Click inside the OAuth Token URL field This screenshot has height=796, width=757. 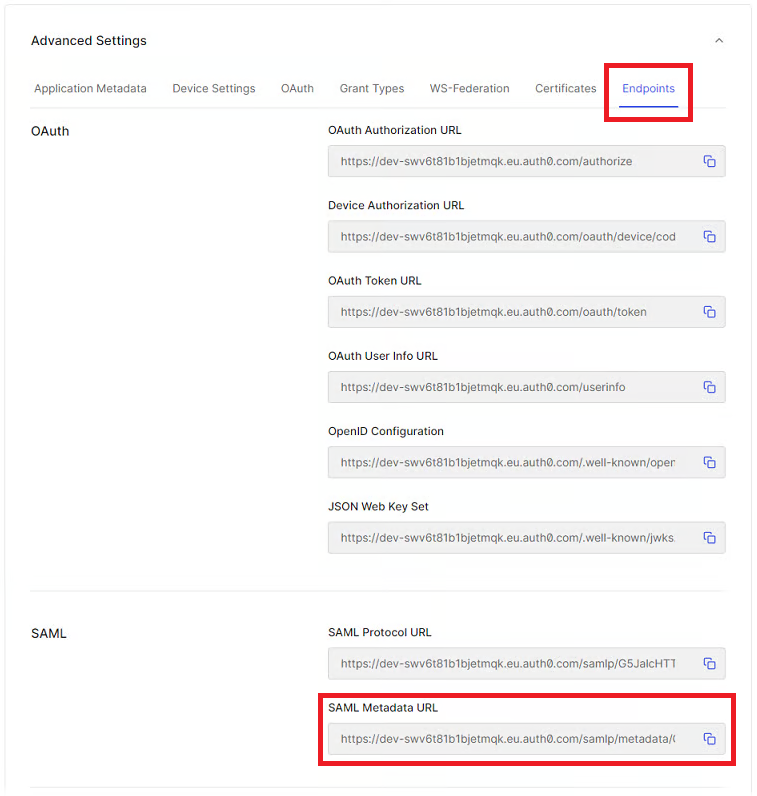pyautogui.click(x=510, y=312)
